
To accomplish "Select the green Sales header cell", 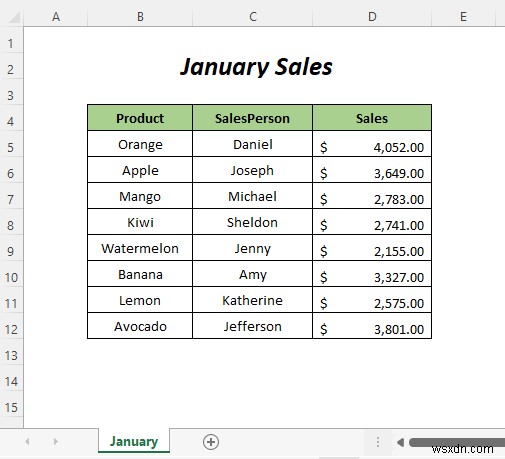I will 372,118.
